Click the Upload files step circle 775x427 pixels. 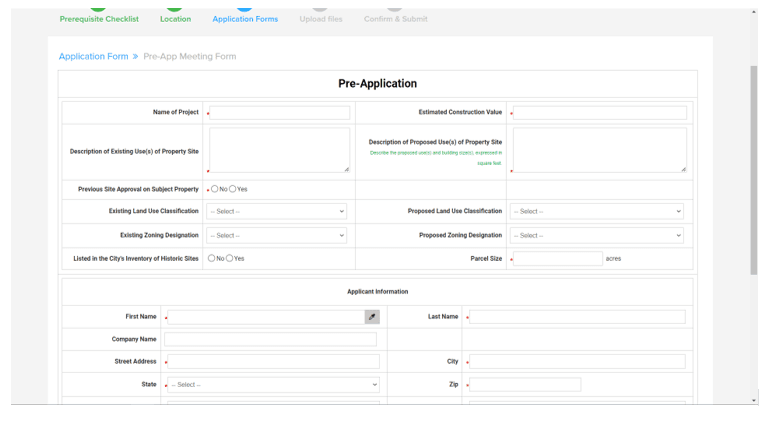coord(320,6)
